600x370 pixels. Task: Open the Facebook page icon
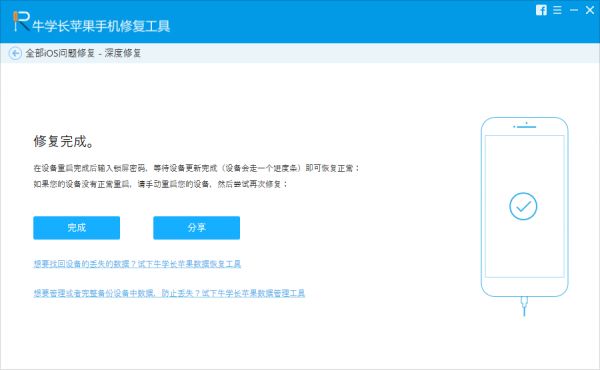pos(541,10)
